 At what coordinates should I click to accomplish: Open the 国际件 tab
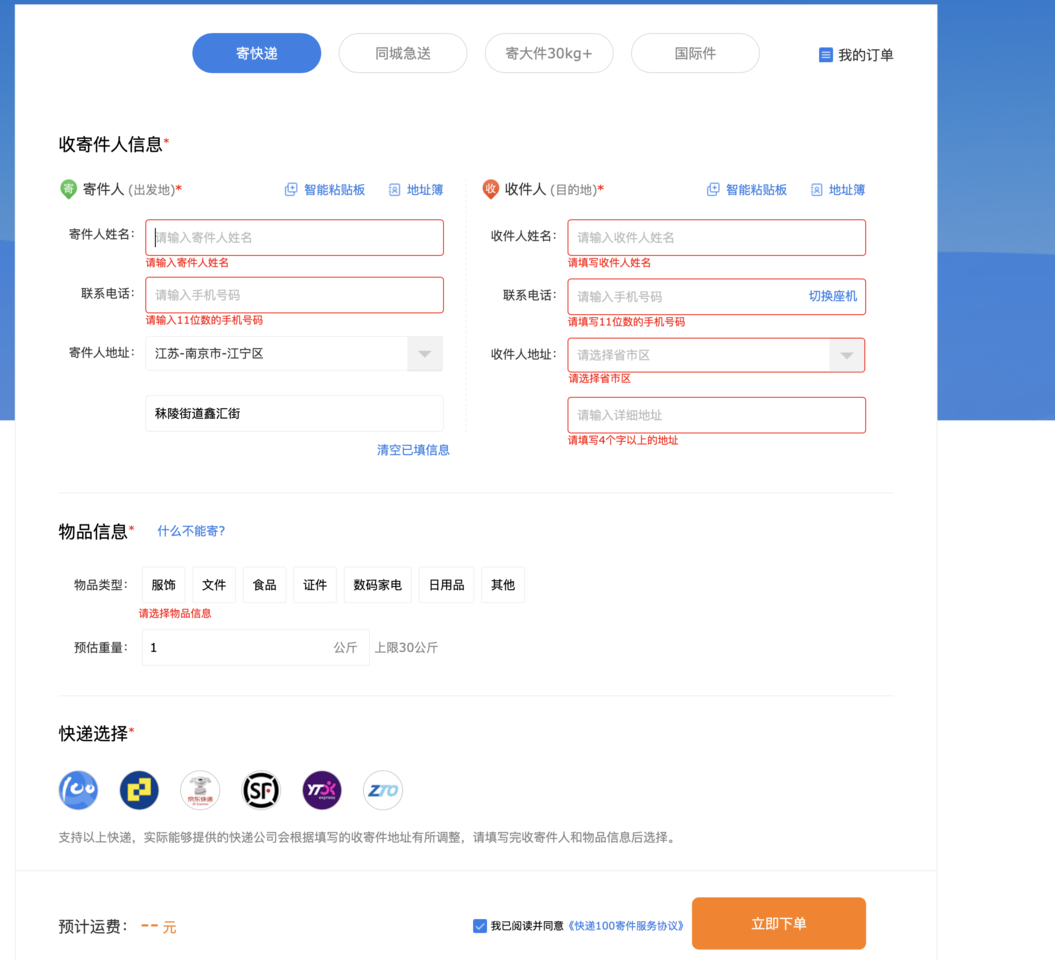[x=695, y=54]
